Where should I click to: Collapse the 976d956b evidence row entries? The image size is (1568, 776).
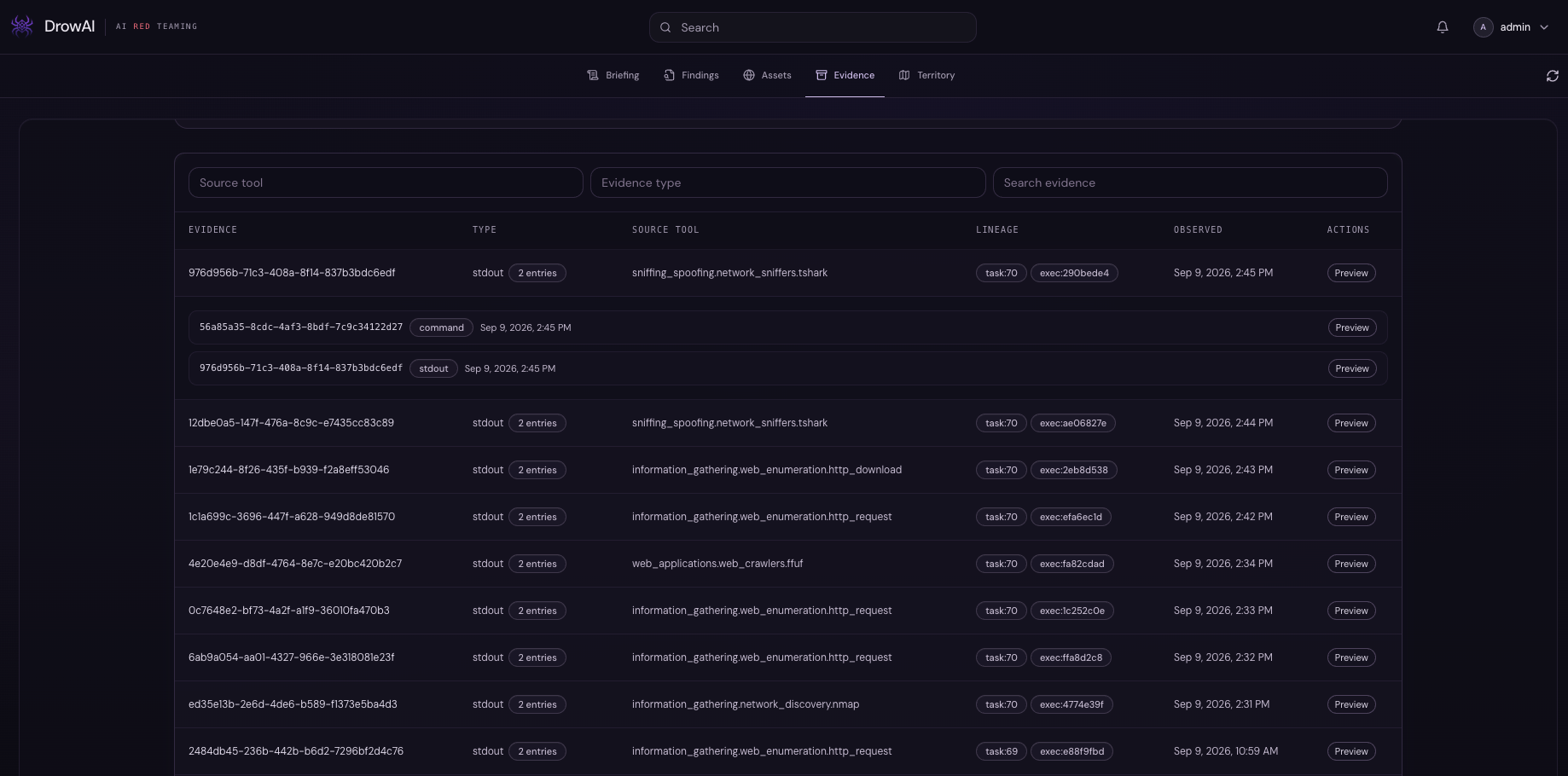point(537,273)
